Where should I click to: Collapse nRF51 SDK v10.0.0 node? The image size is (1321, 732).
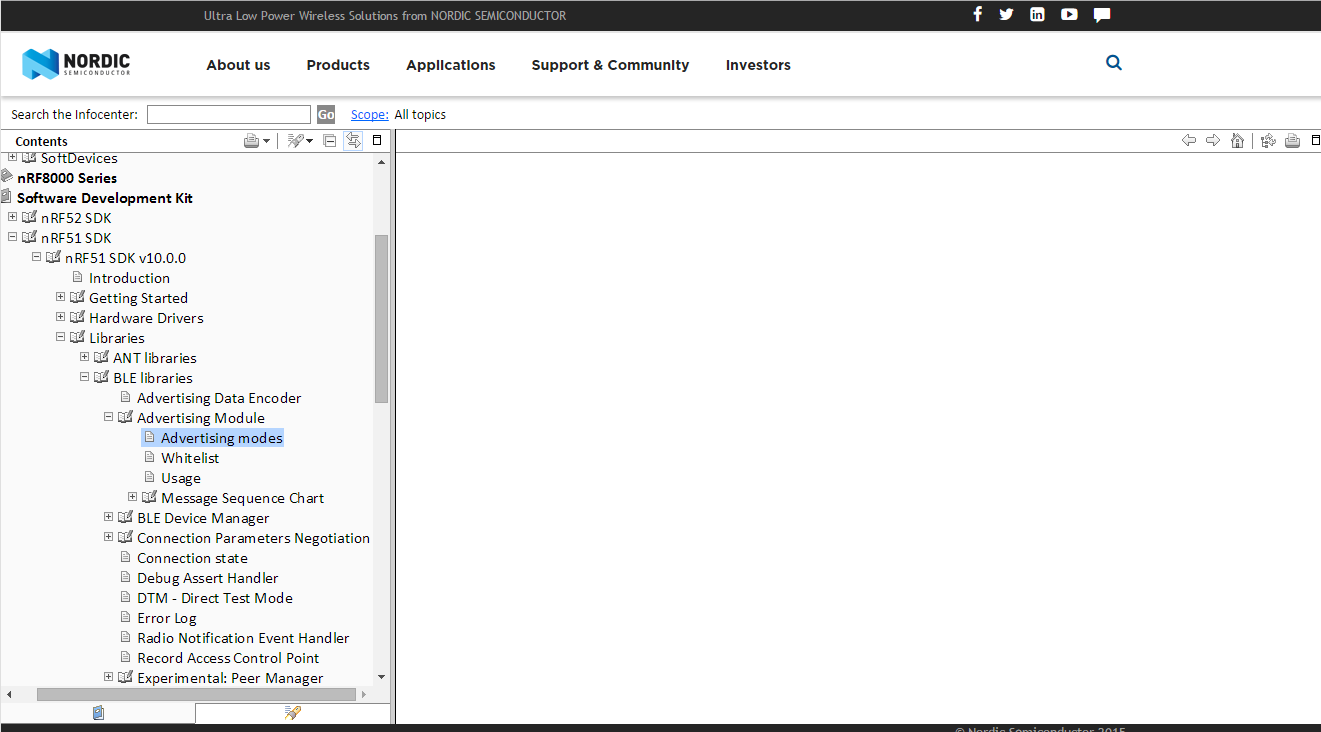tap(36, 257)
